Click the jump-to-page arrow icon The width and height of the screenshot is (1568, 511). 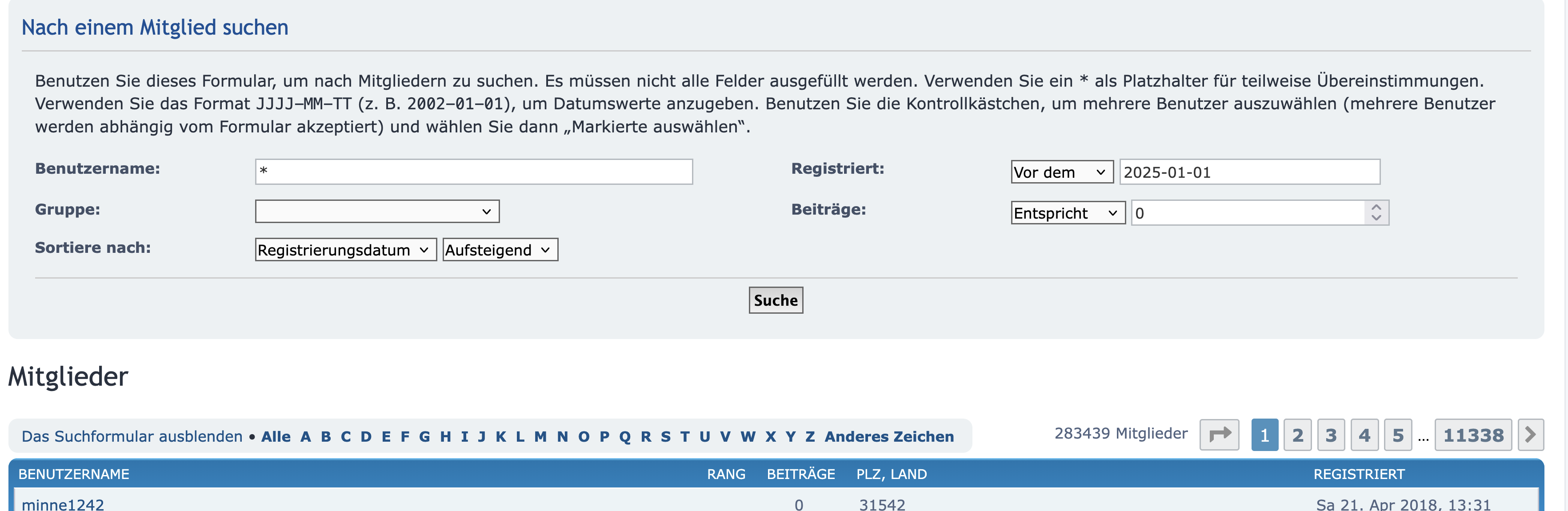1219,435
